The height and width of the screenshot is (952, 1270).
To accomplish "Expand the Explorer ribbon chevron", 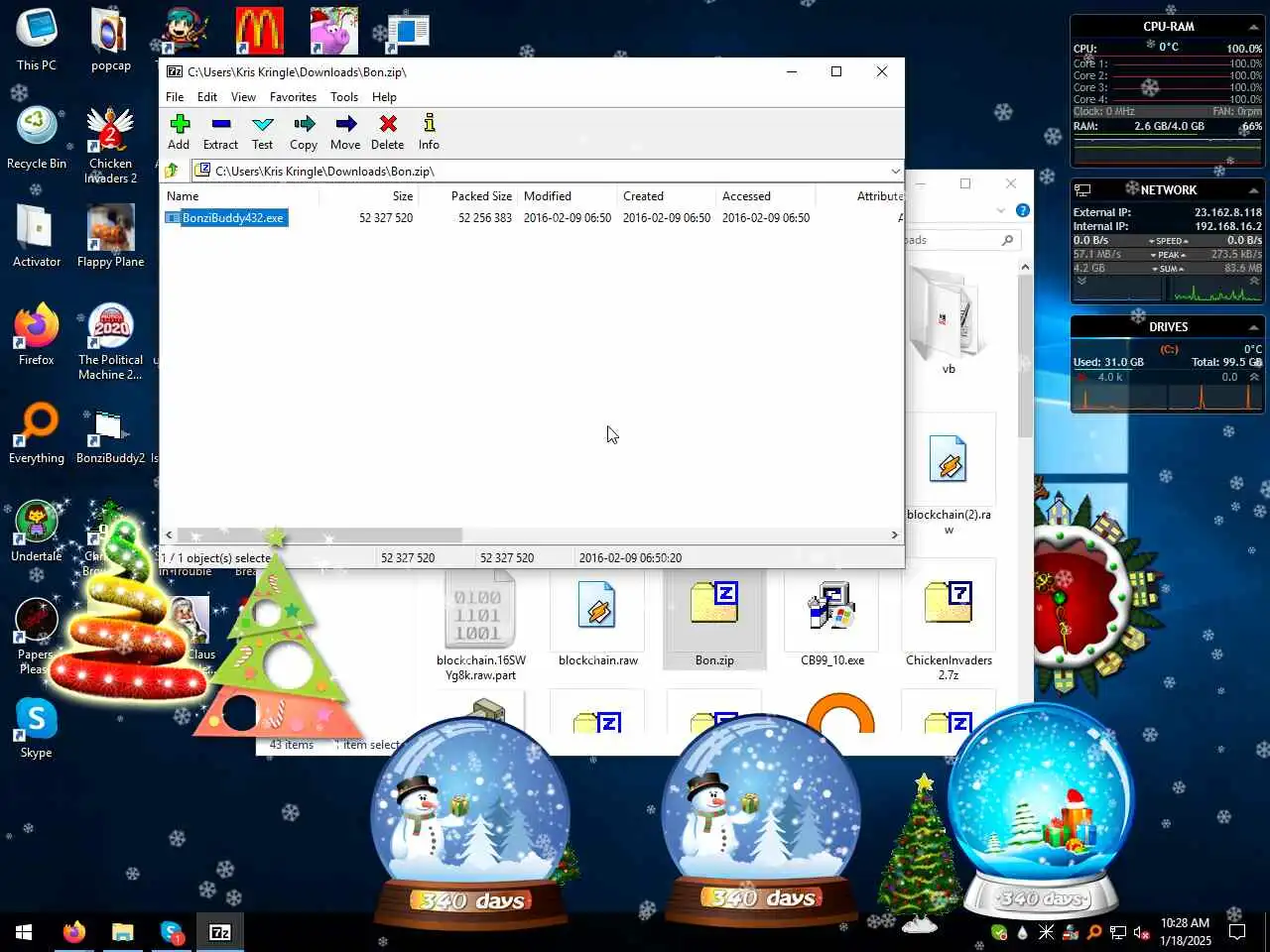I will [1000, 210].
